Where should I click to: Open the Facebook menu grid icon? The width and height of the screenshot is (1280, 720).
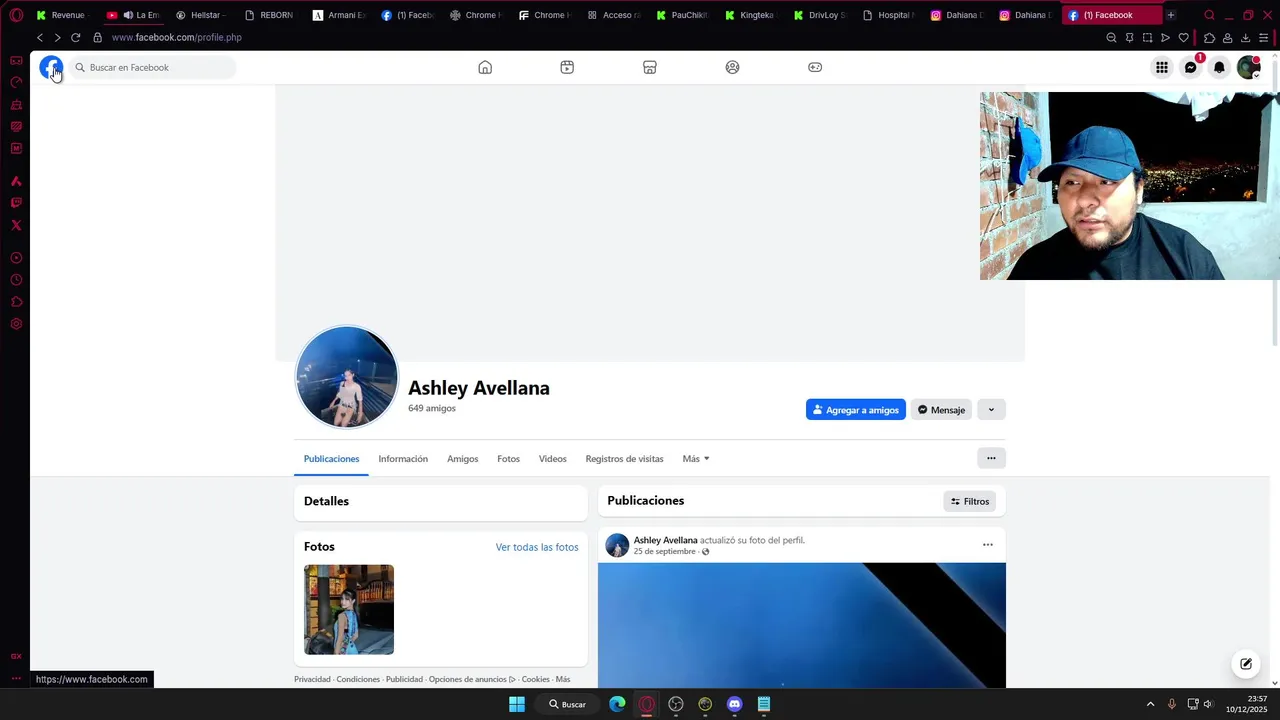click(x=1162, y=67)
